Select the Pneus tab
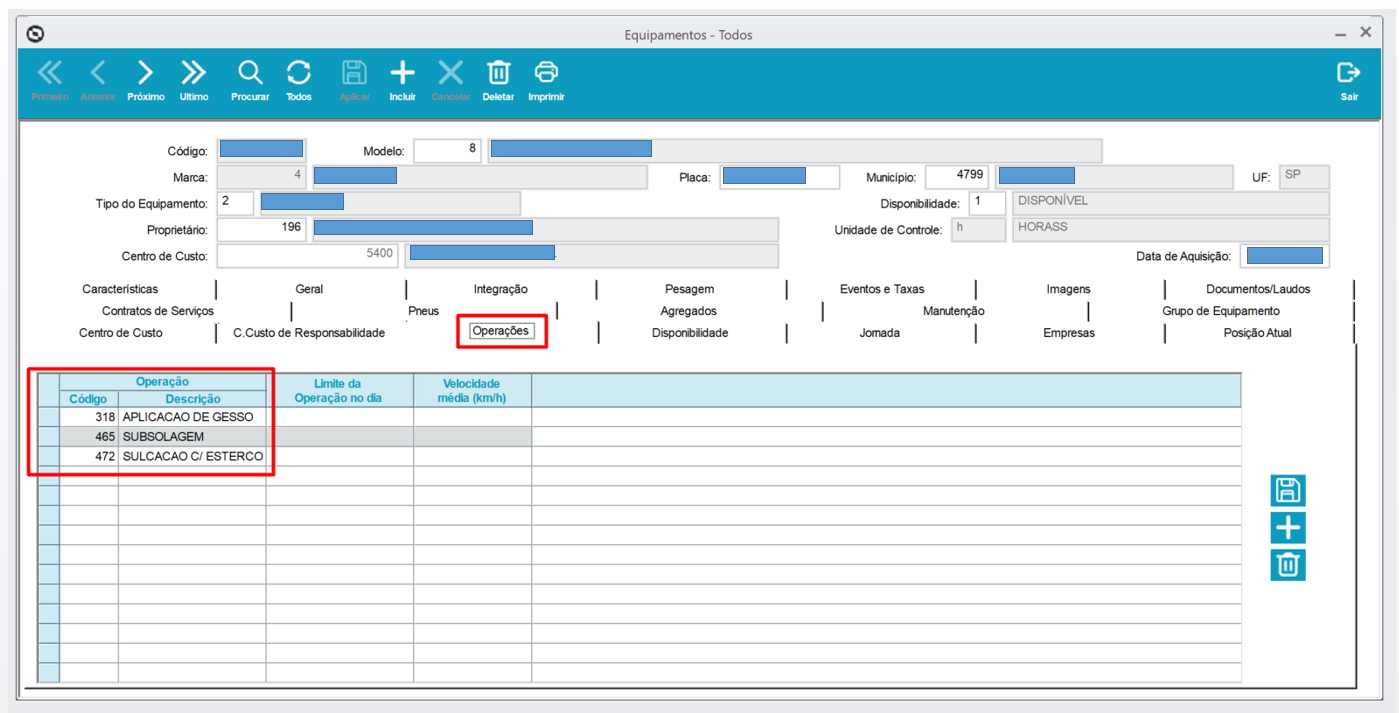This screenshot has height=713, width=1399. [x=424, y=311]
